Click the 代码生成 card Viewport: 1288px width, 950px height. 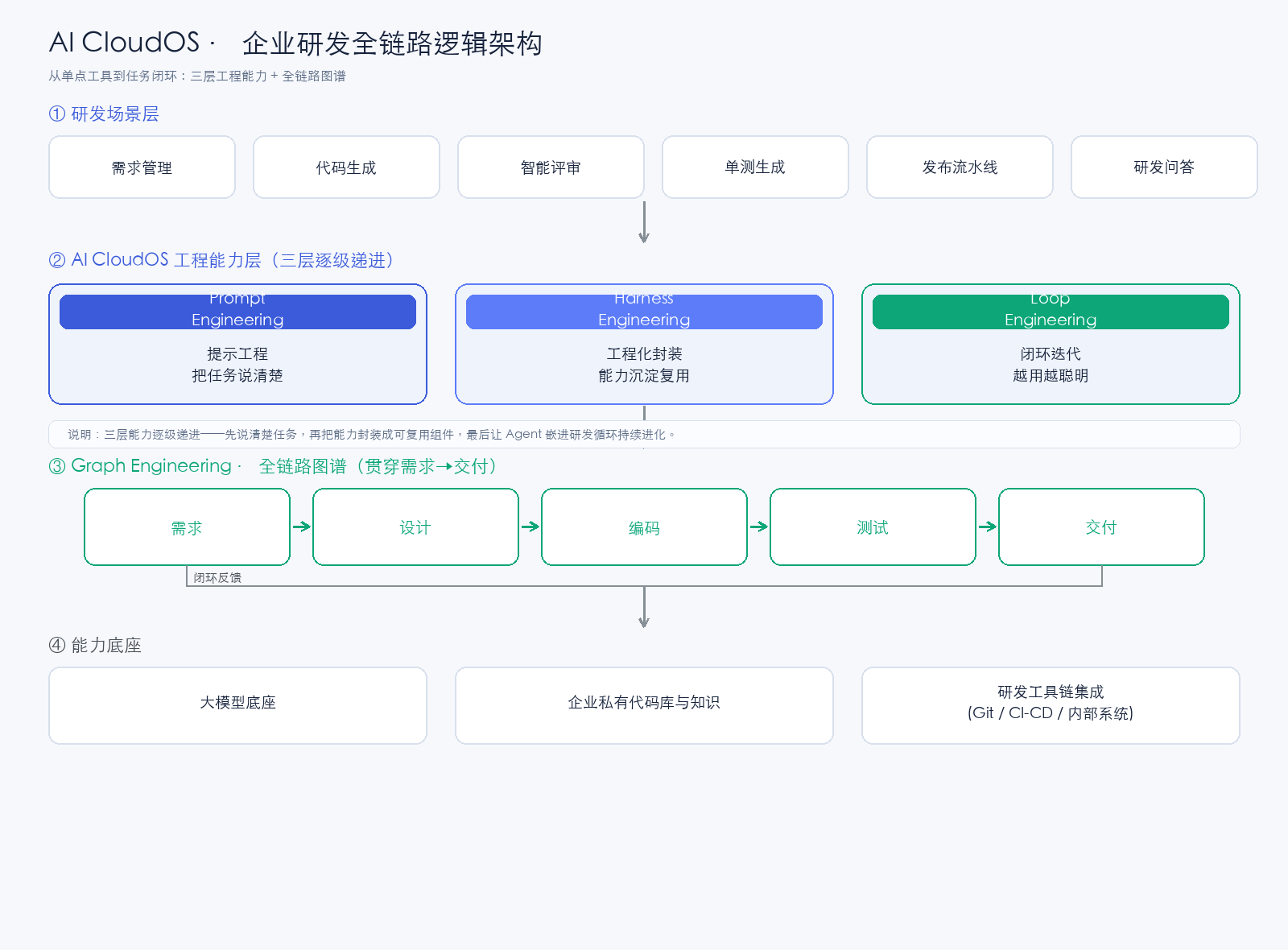[346, 167]
